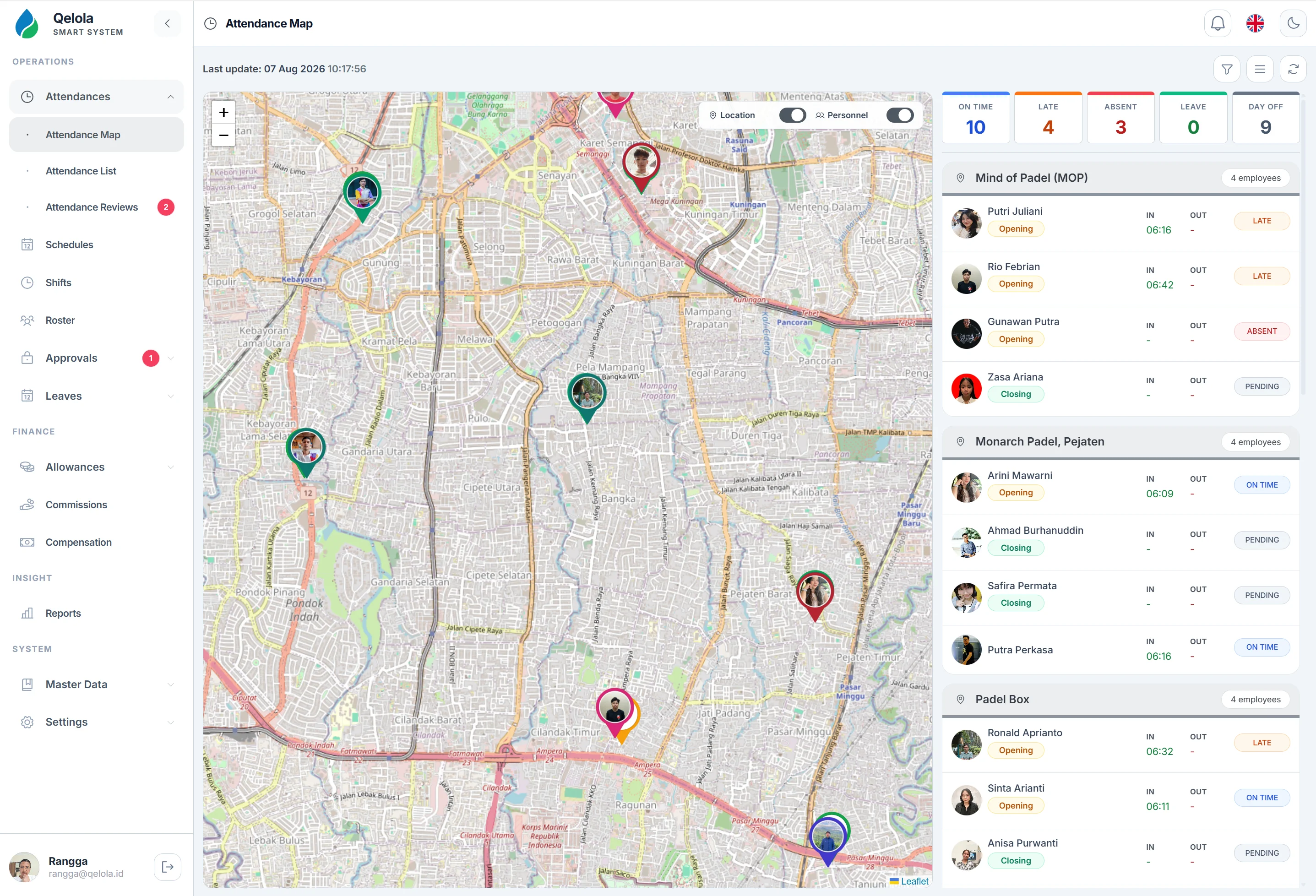Zoom in on the map
Viewport: 1316px width, 896px height.
pyautogui.click(x=223, y=112)
